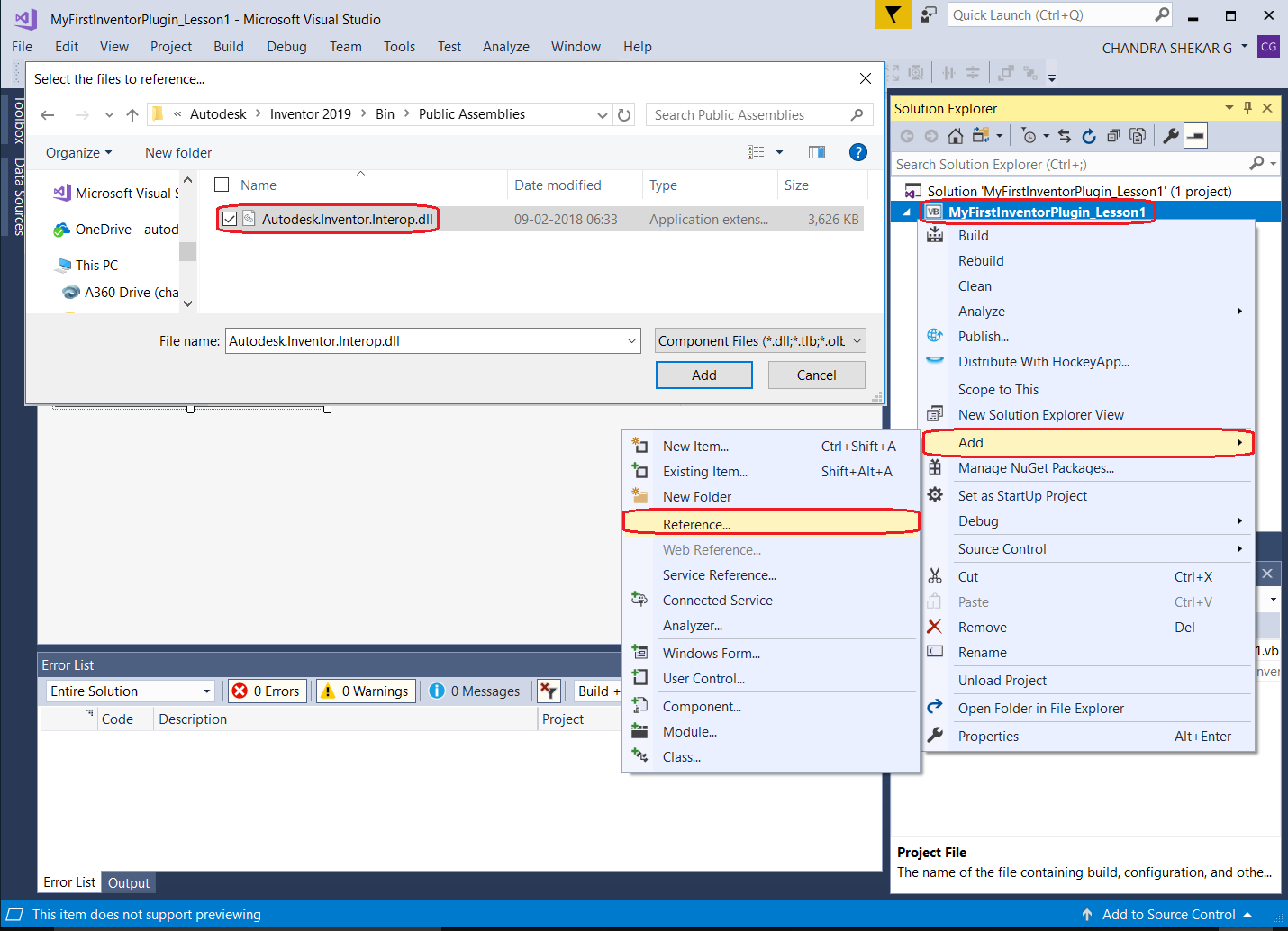Select OneDrive in the navigation pane
1288x931 pixels.
[x=116, y=230]
